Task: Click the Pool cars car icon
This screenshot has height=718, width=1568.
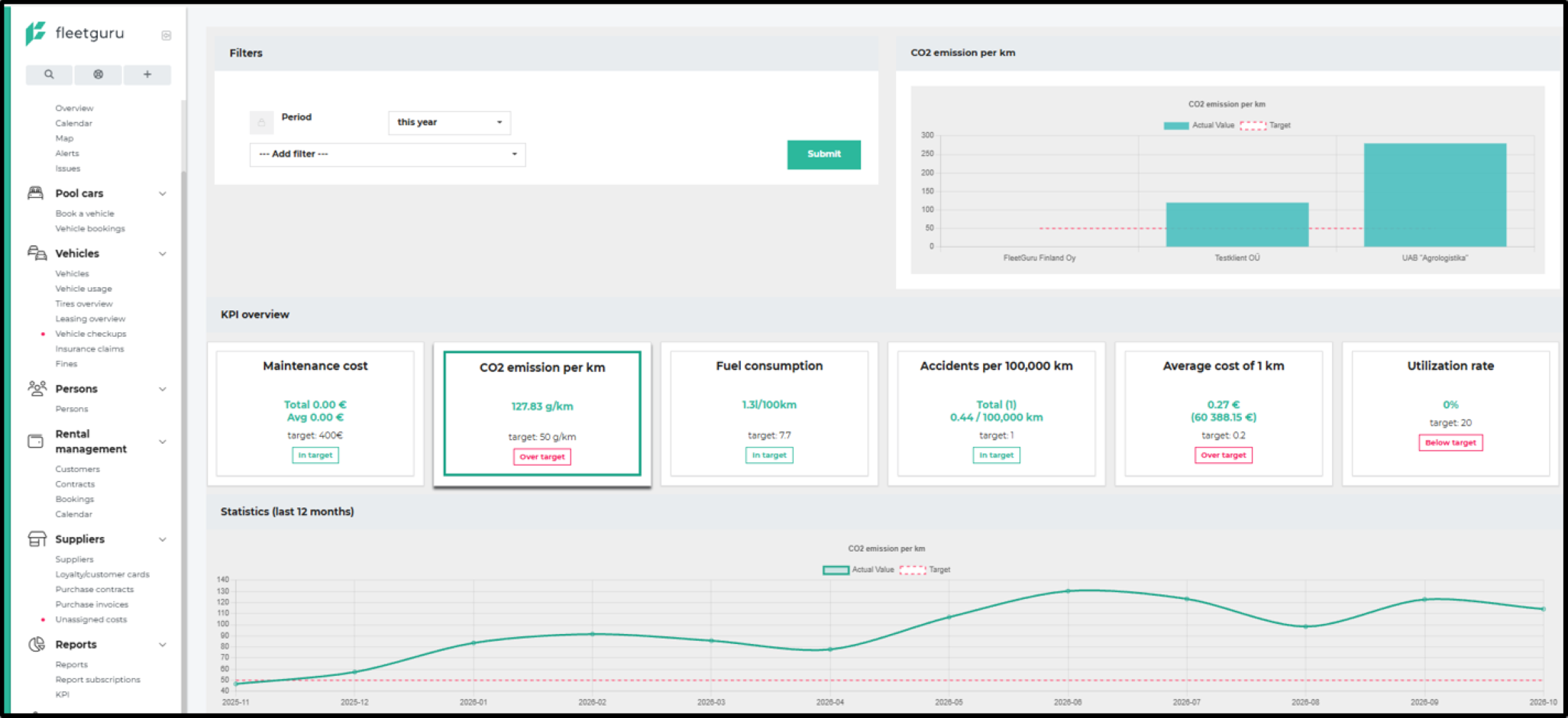Action: 36,192
